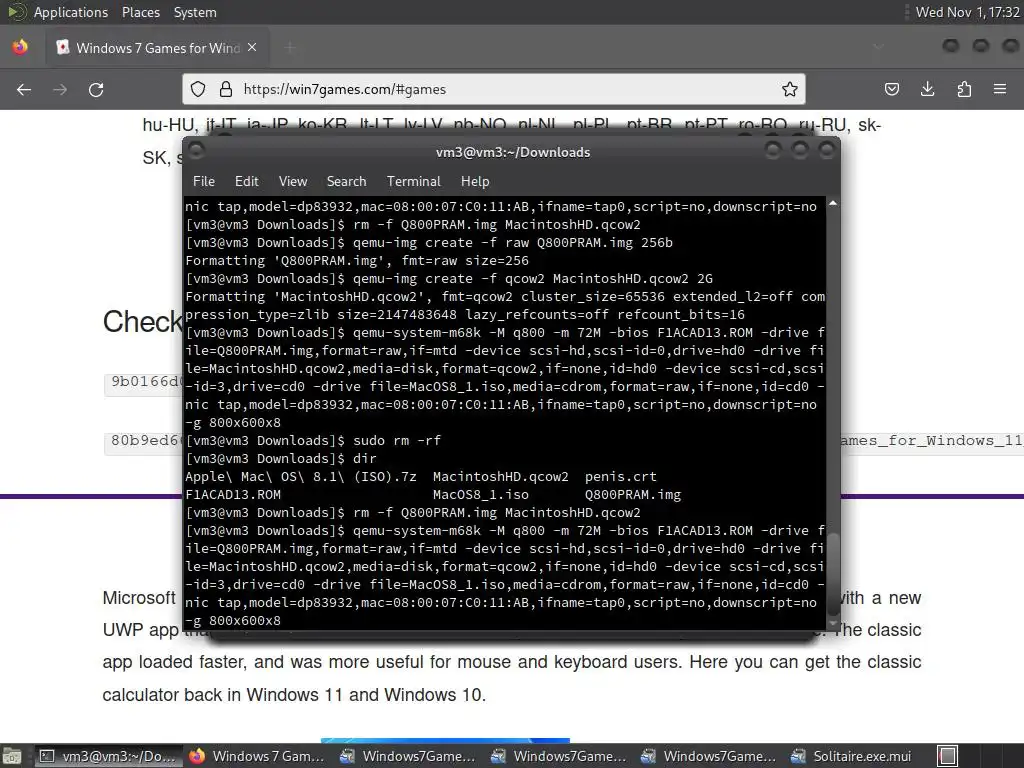Open Firefox extensions menu
This screenshot has width=1024, height=768.
tap(964, 89)
